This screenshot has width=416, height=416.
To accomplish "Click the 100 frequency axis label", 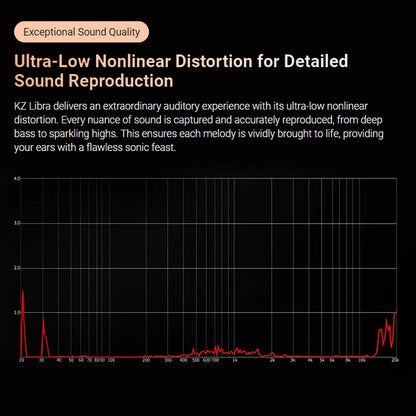I will point(111,360).
